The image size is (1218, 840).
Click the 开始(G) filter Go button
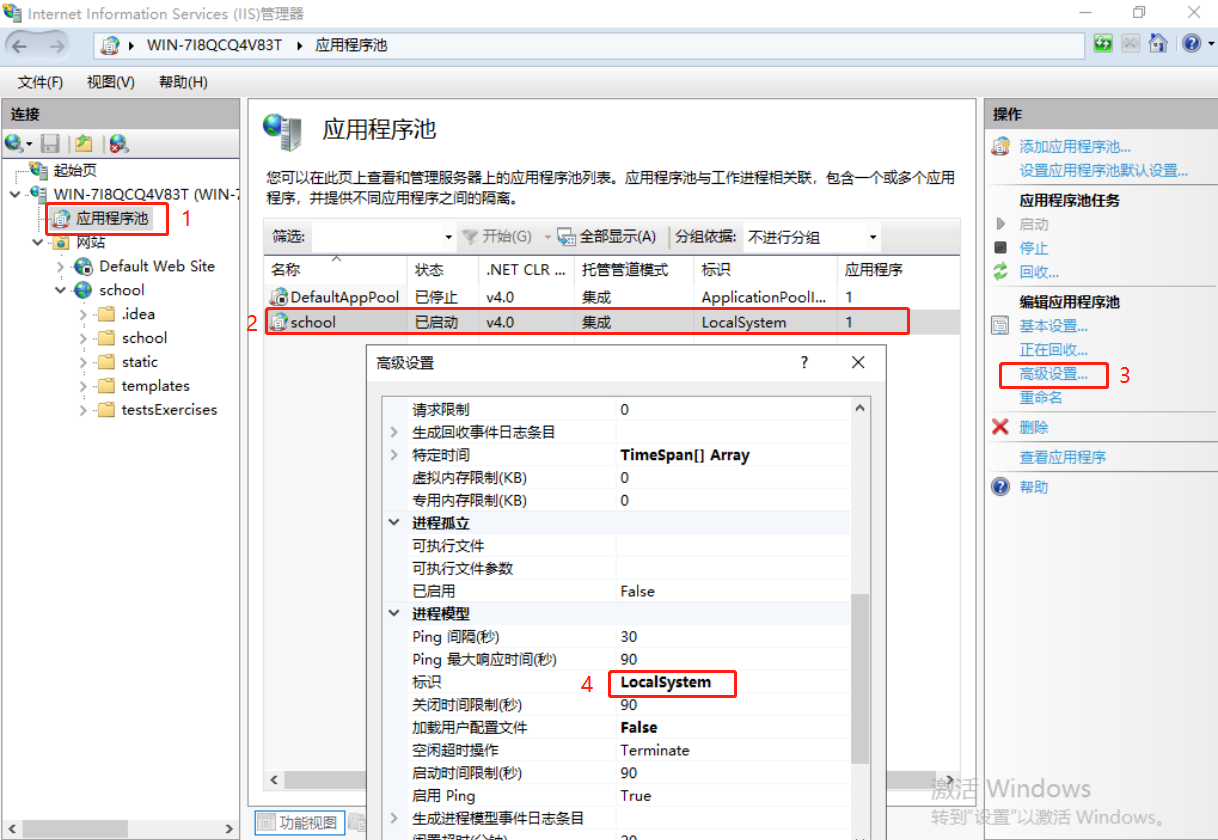[x=496, y=237]
